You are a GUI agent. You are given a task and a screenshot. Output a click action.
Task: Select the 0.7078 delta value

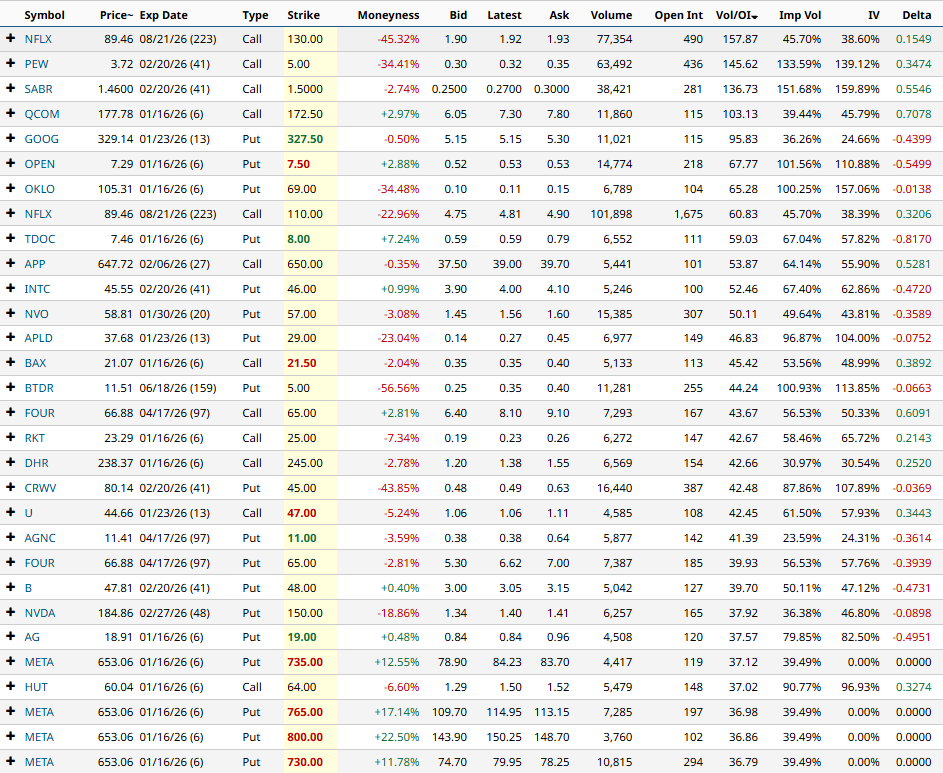click(914, 114)
